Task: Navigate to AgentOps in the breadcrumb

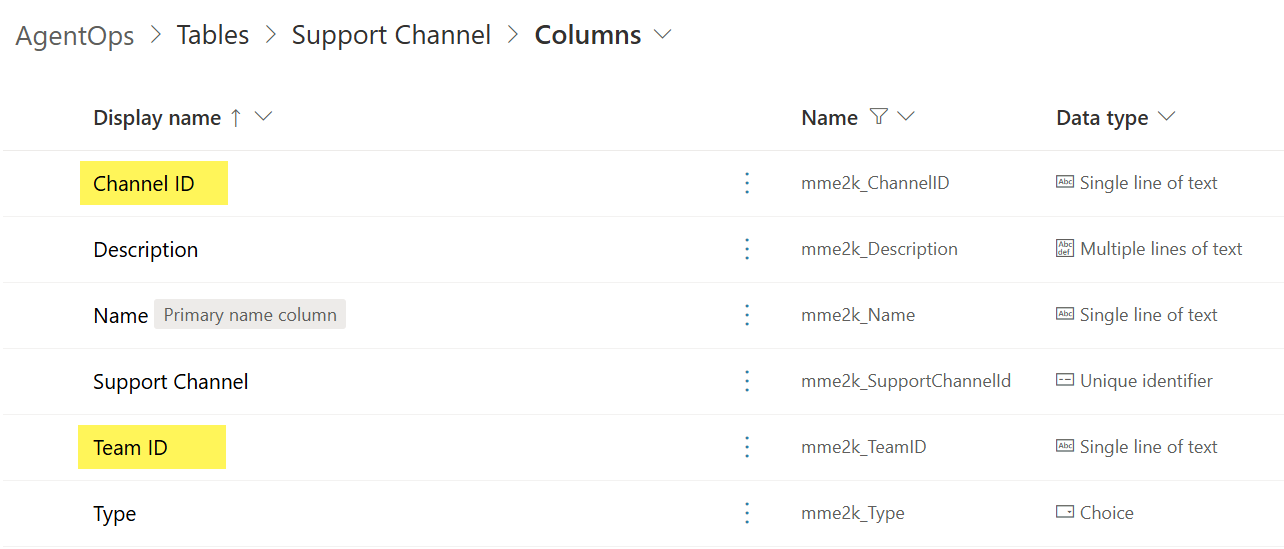Action: (x=75, y=36)
